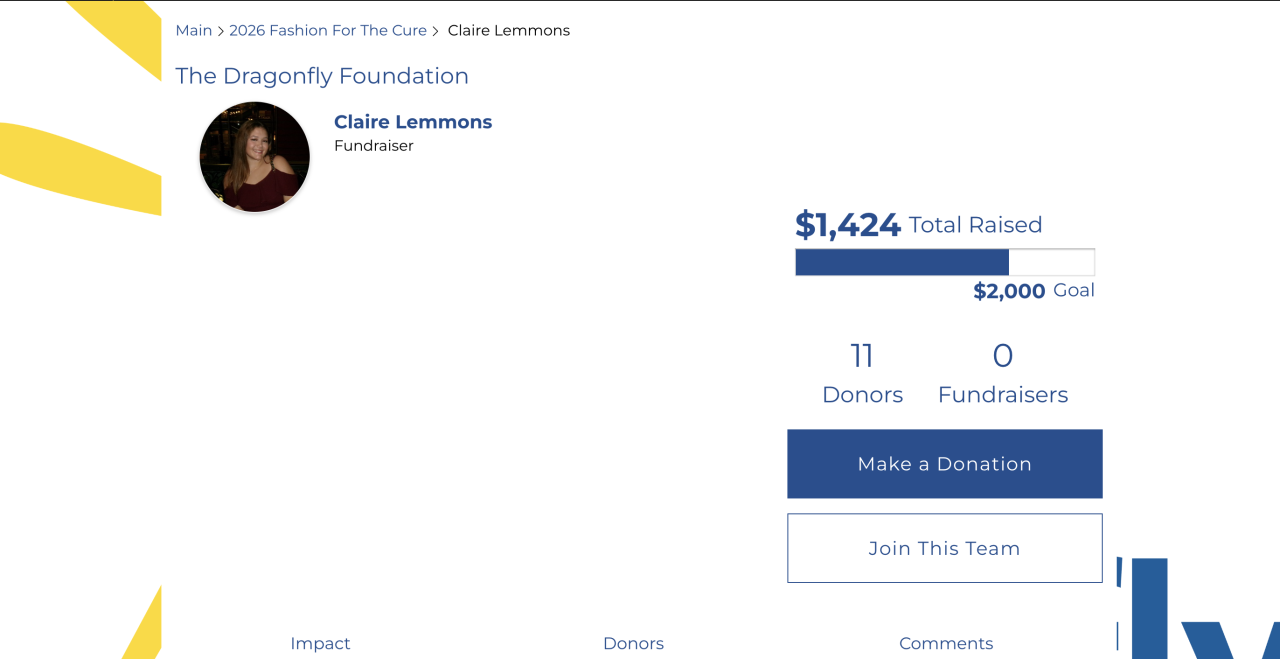Switch to the Impact tab
This screenshot has width=1280, height=659.
click(x=320, y=643)
